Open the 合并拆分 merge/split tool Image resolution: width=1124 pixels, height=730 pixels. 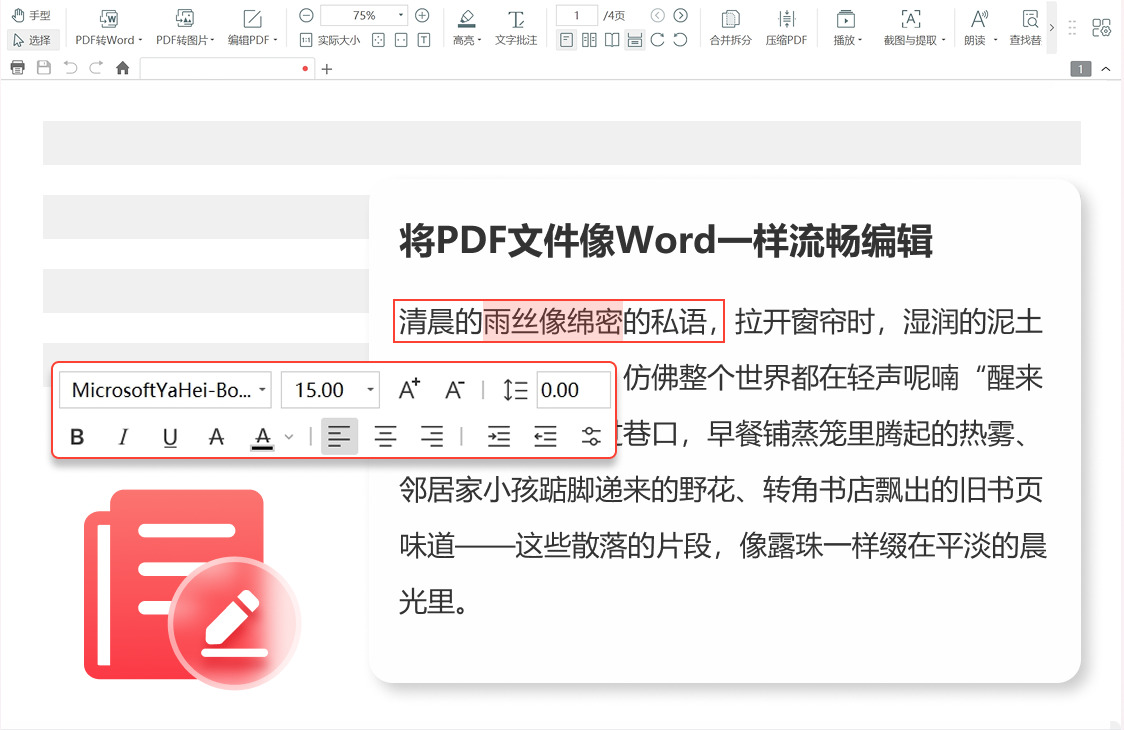(x=730, y=28)
